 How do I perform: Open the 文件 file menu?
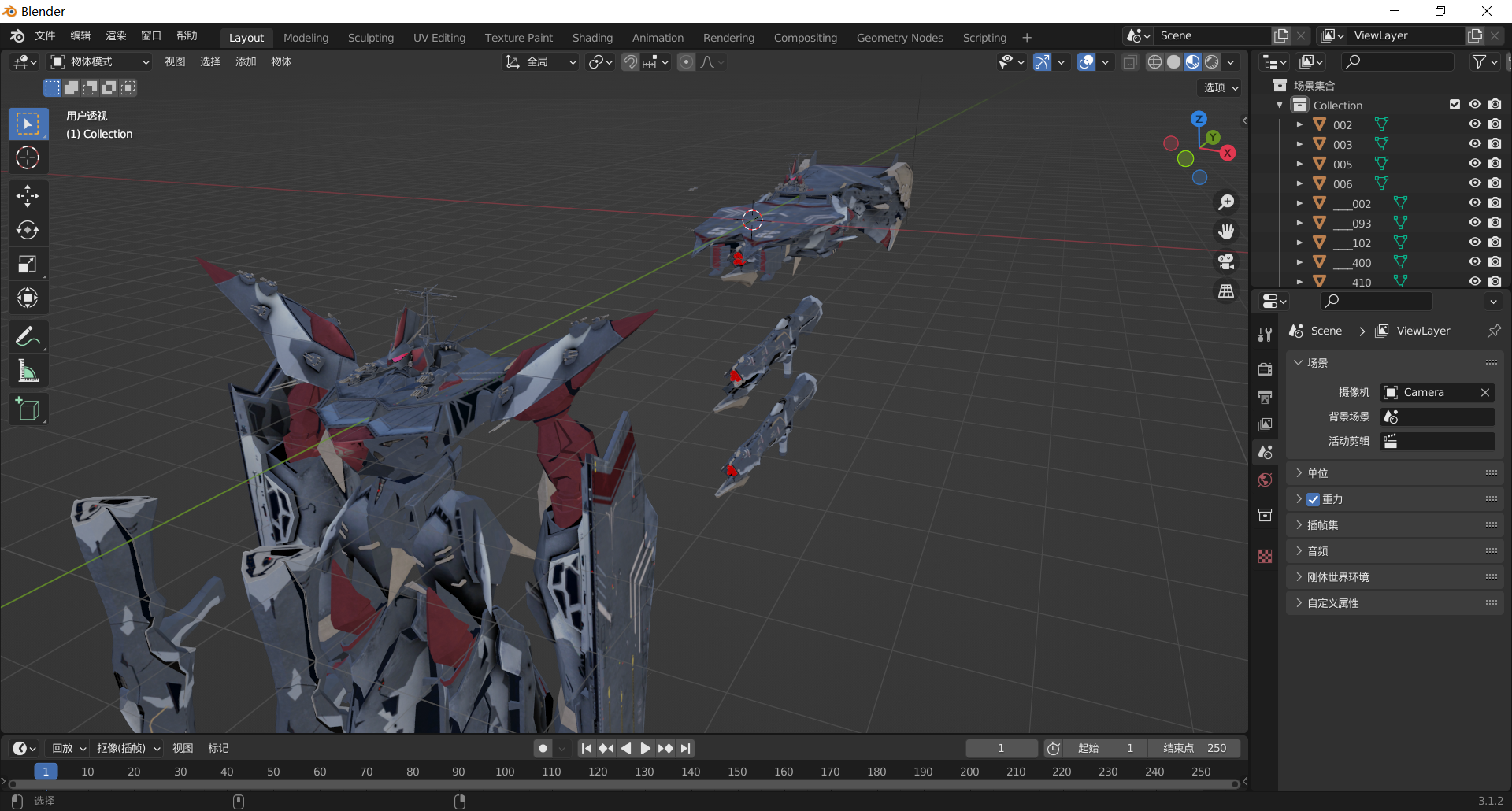[45, 36]
